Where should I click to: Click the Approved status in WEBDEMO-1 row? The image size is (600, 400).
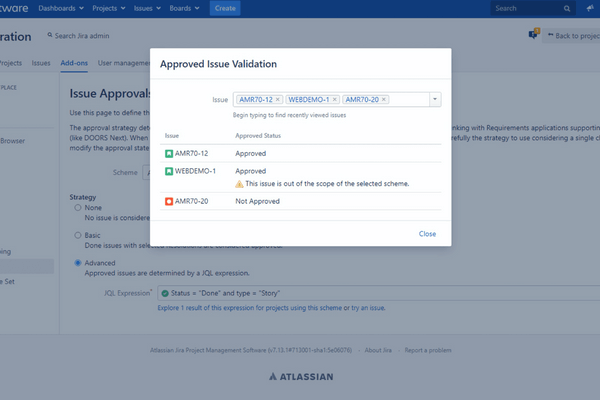pos(251,171)
